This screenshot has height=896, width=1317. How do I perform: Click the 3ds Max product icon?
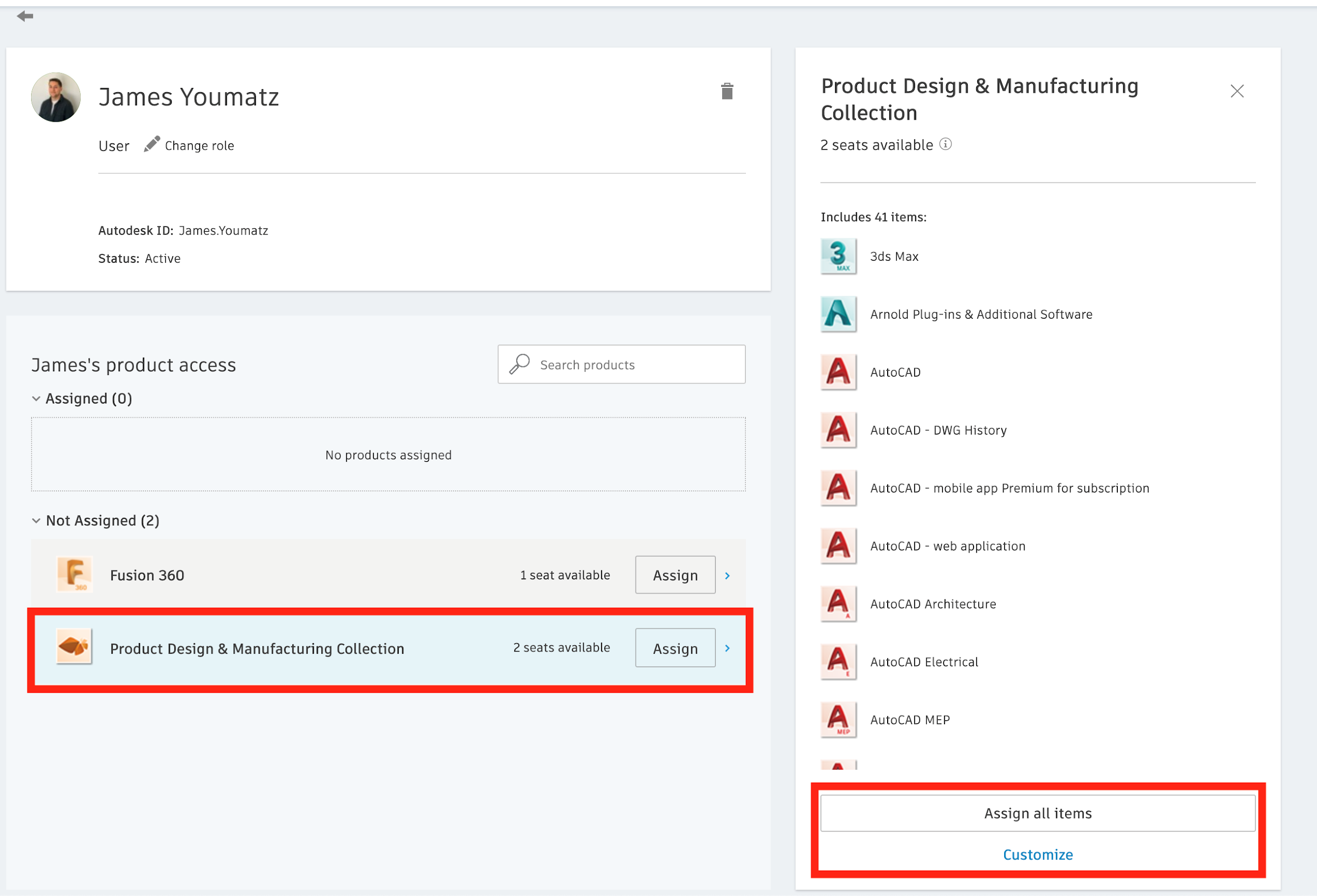(838, 256)
